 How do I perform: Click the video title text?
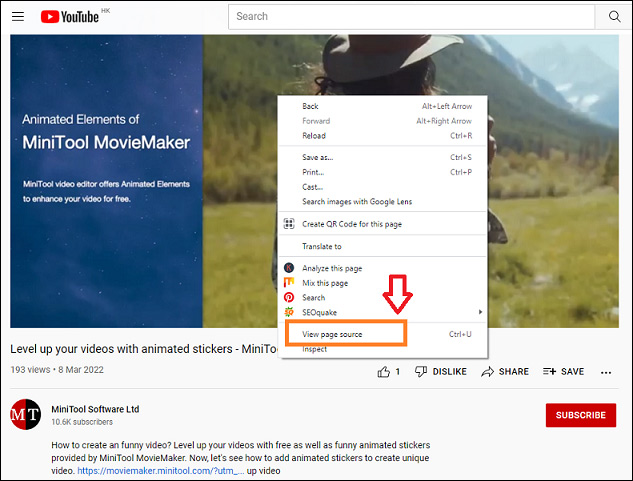click(145, 349)
